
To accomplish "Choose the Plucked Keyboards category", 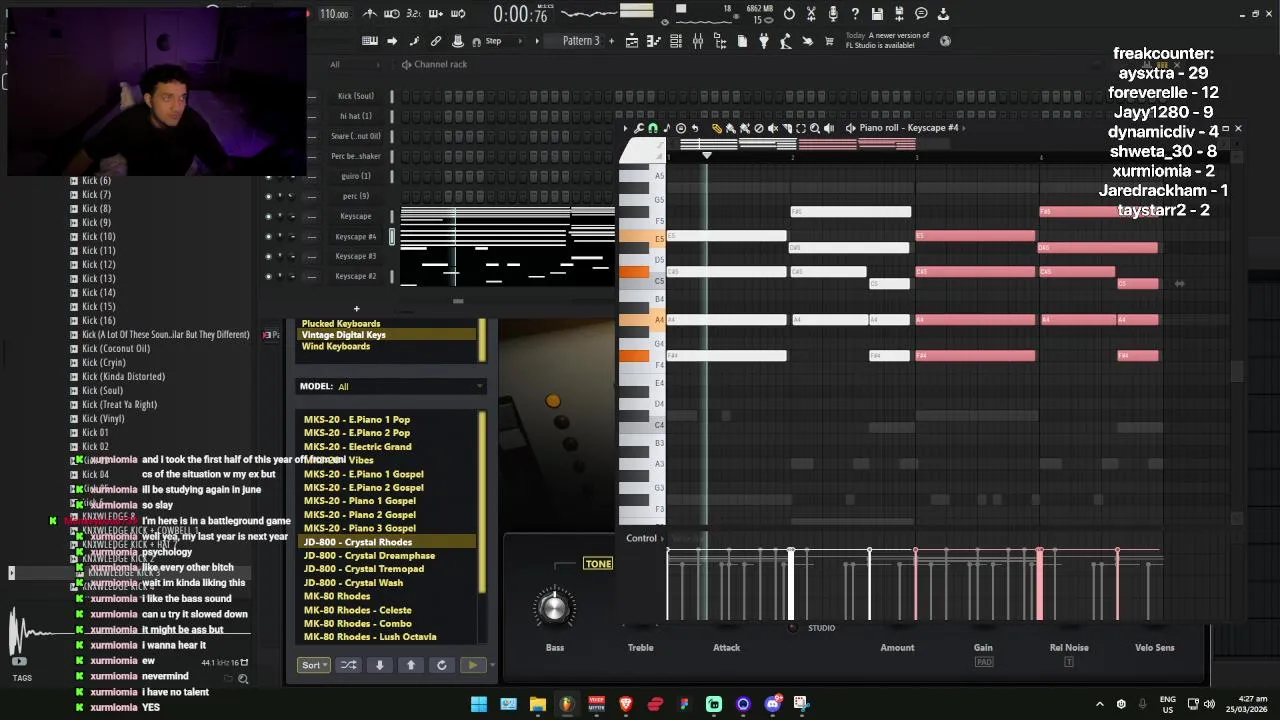I will [x=341, y=324].
